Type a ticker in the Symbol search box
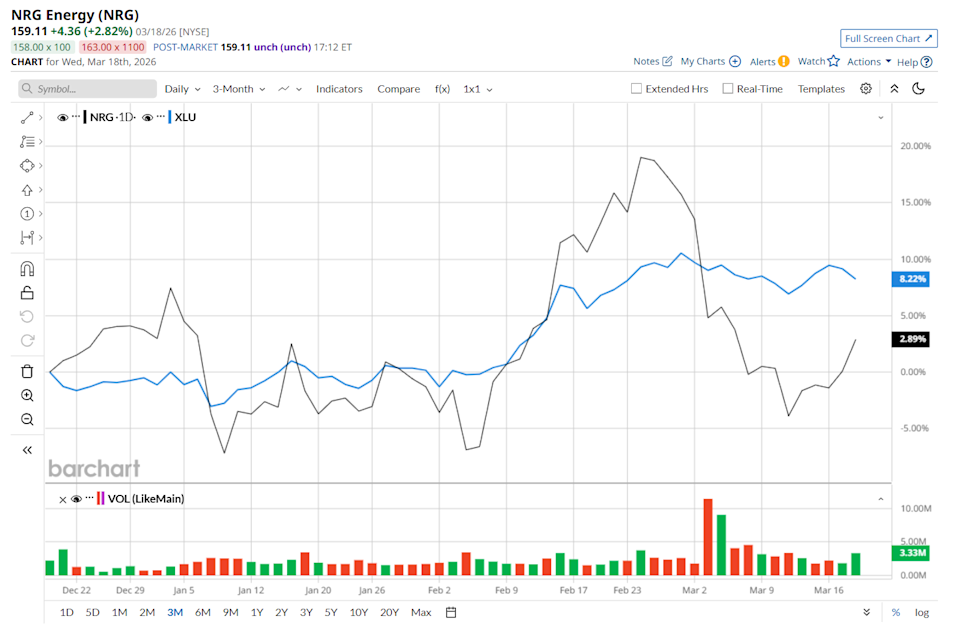The height and width of the screenshot is (636, 960). 87,89
